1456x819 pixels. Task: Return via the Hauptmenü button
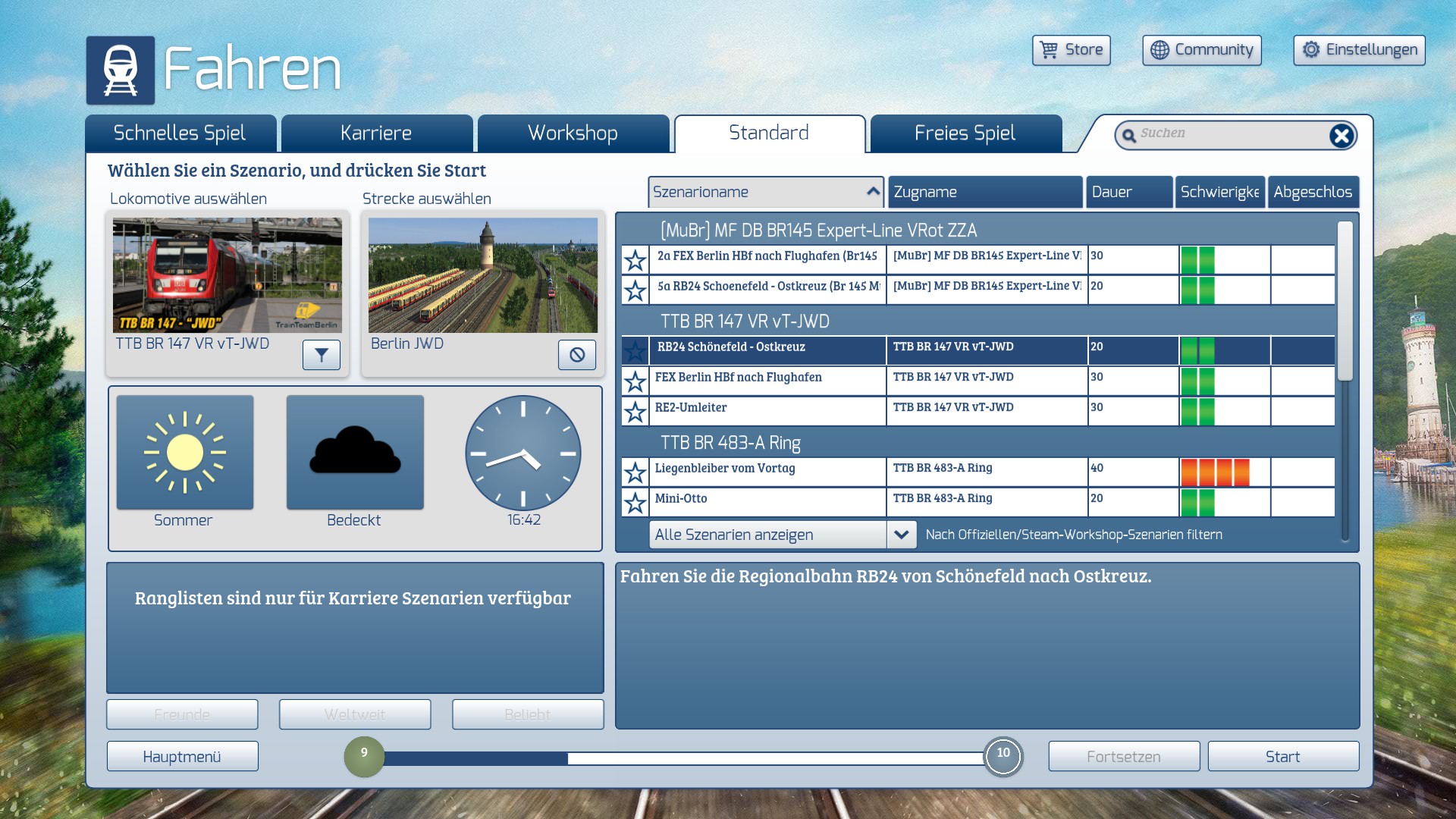tap(182, 757)
